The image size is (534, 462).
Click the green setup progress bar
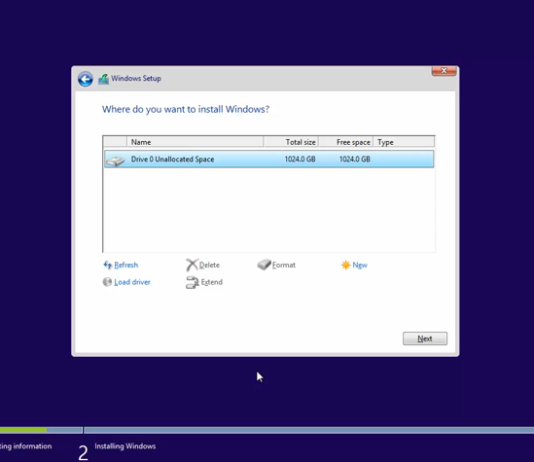coord(23,430)
